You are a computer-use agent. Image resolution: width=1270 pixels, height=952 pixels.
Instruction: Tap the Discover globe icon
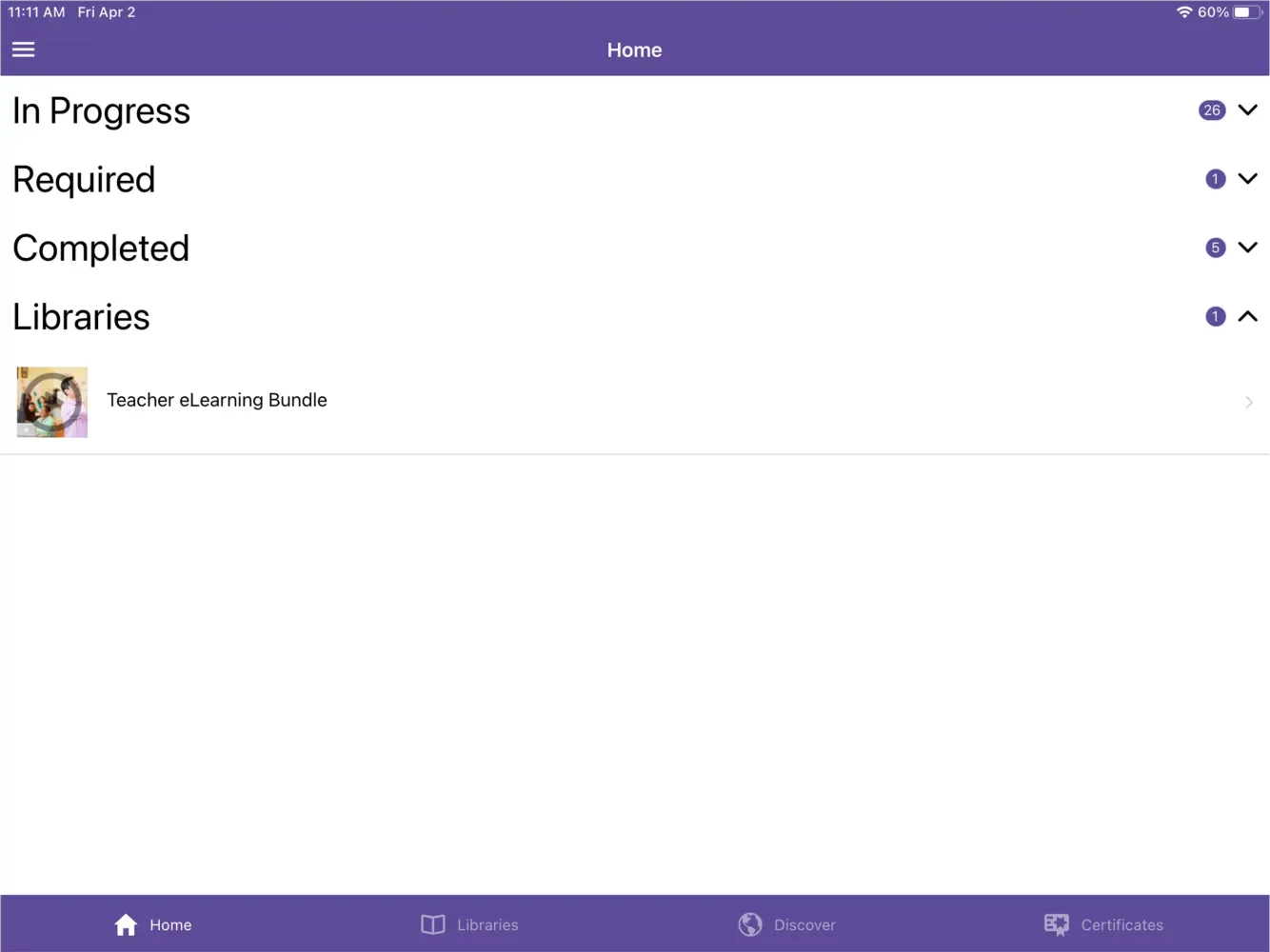point(750,924)
